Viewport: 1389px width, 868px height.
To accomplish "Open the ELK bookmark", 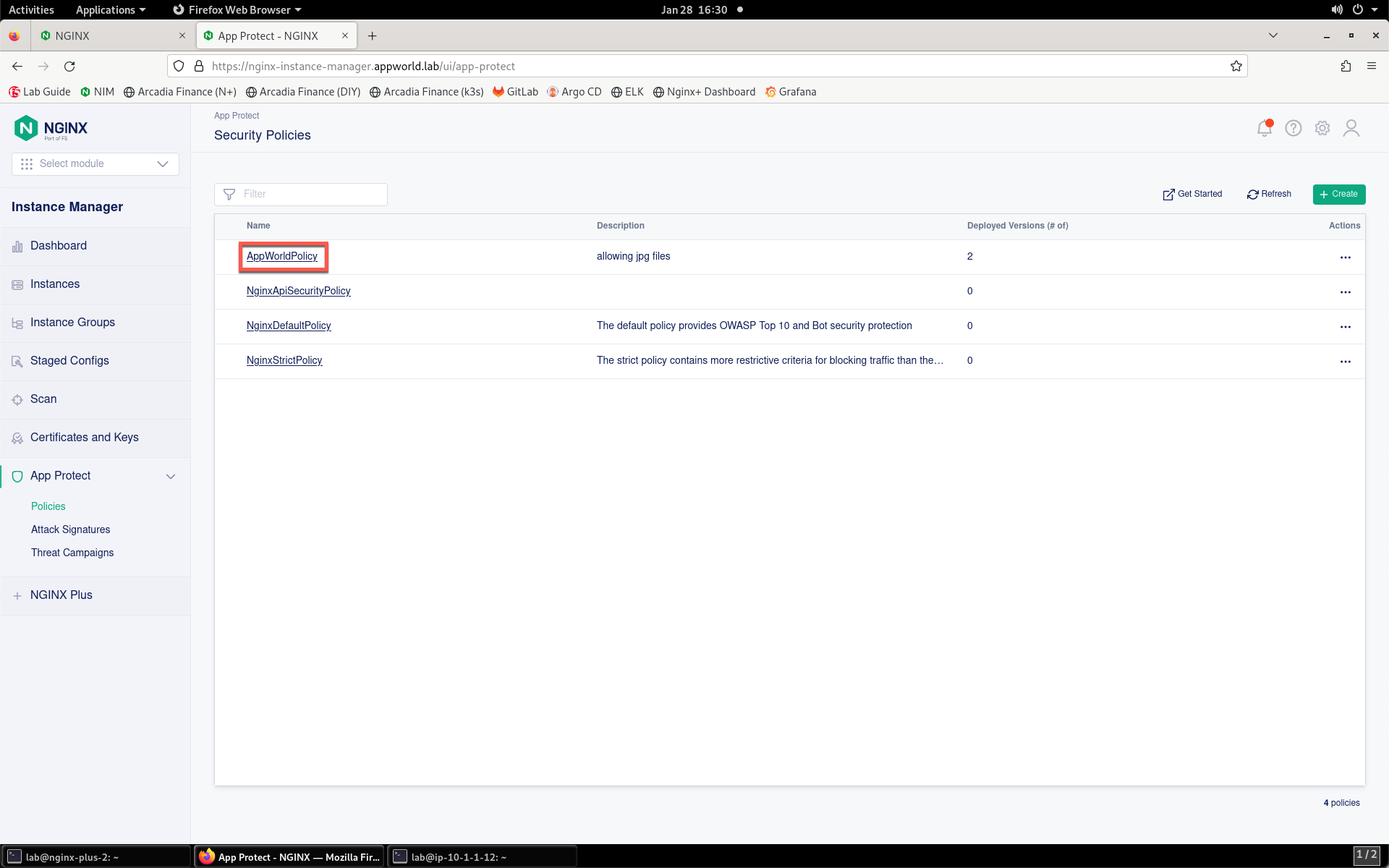I will [627, 92].
